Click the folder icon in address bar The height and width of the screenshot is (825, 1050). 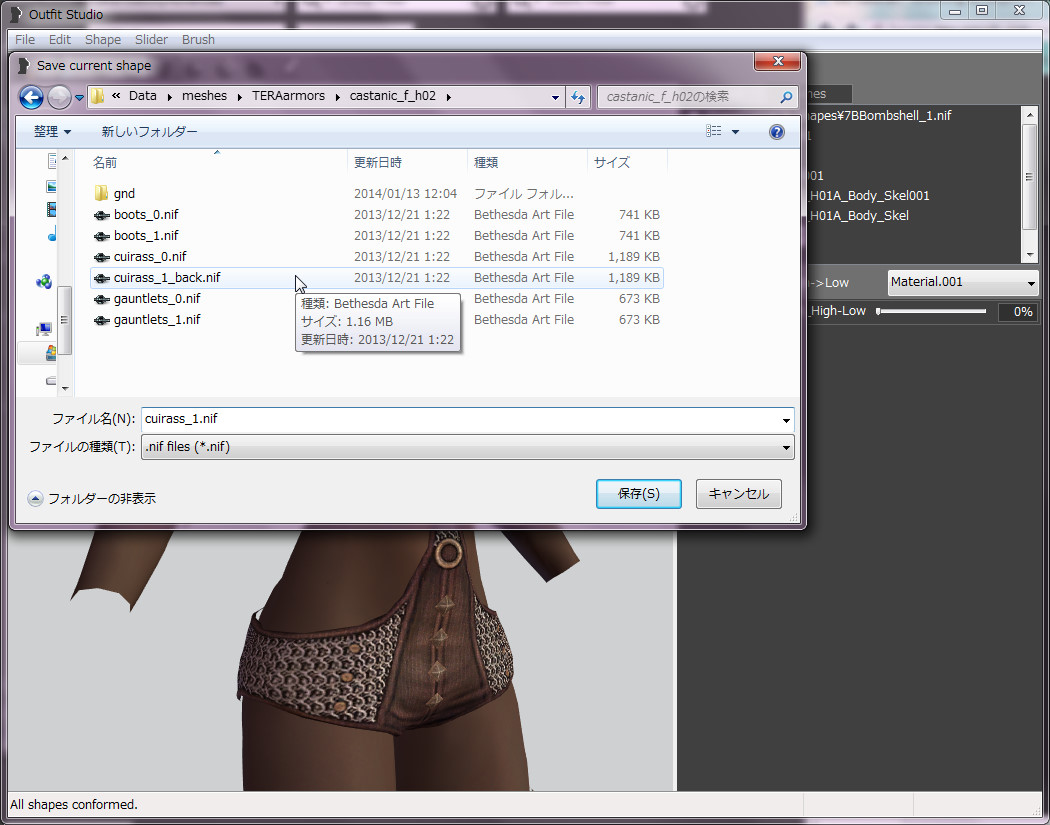(98, 96)
